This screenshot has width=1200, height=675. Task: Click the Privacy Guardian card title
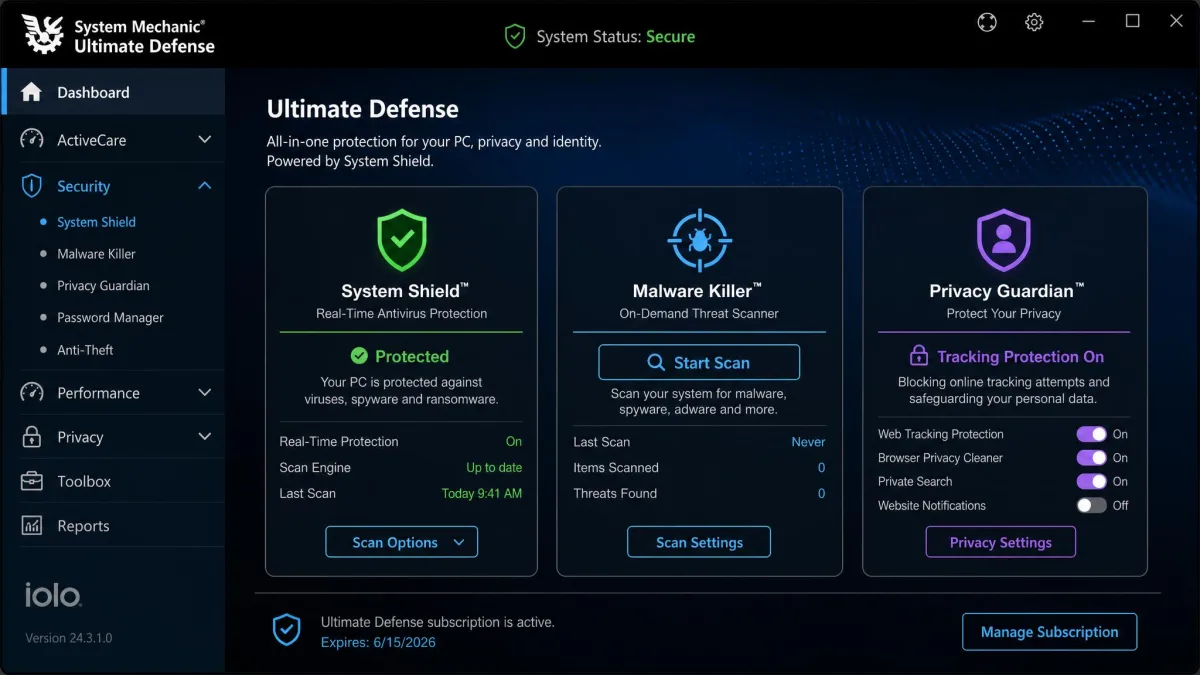coord(1007,291)
